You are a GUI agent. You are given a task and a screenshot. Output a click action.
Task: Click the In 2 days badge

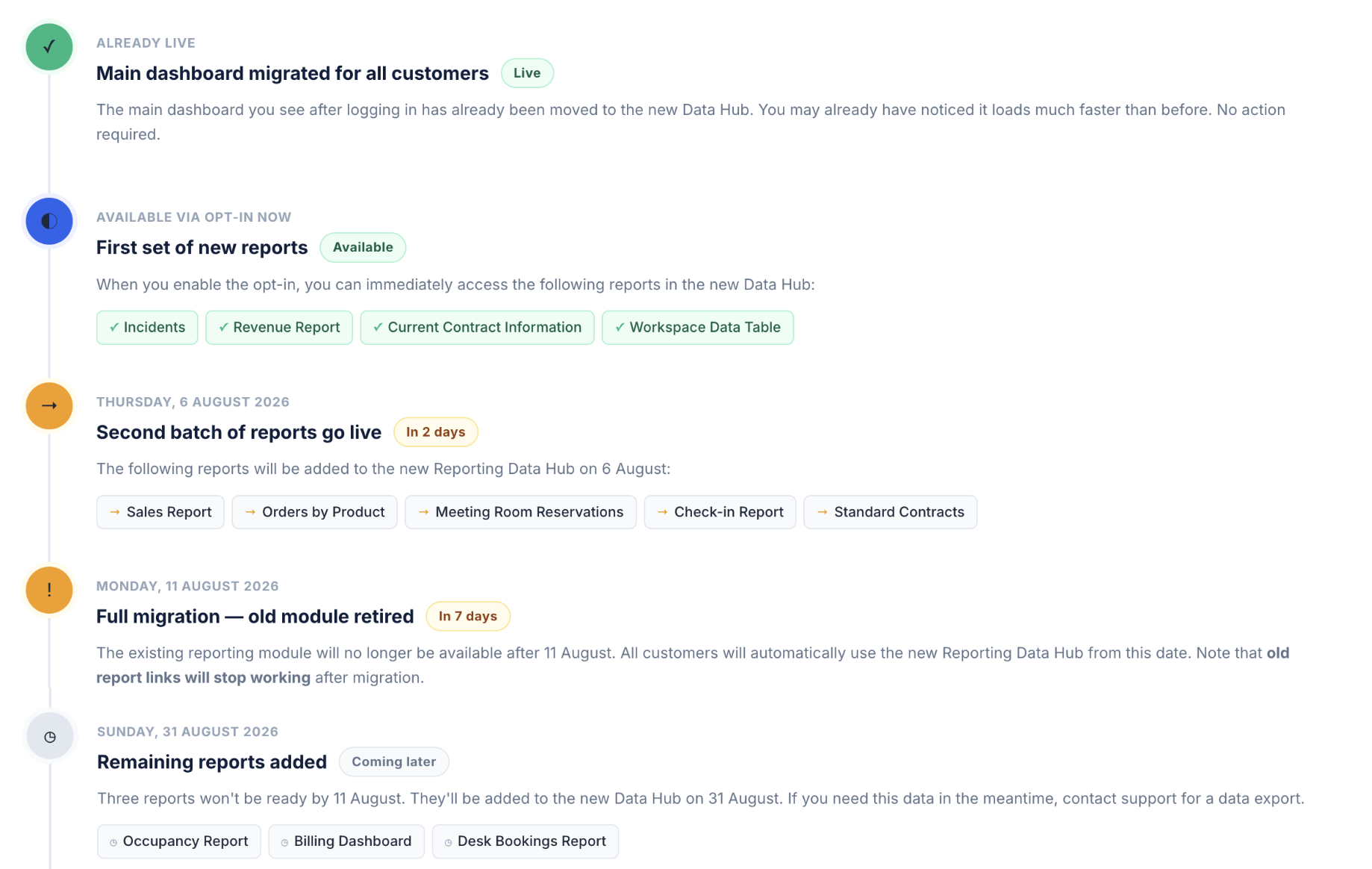(436, 432)
